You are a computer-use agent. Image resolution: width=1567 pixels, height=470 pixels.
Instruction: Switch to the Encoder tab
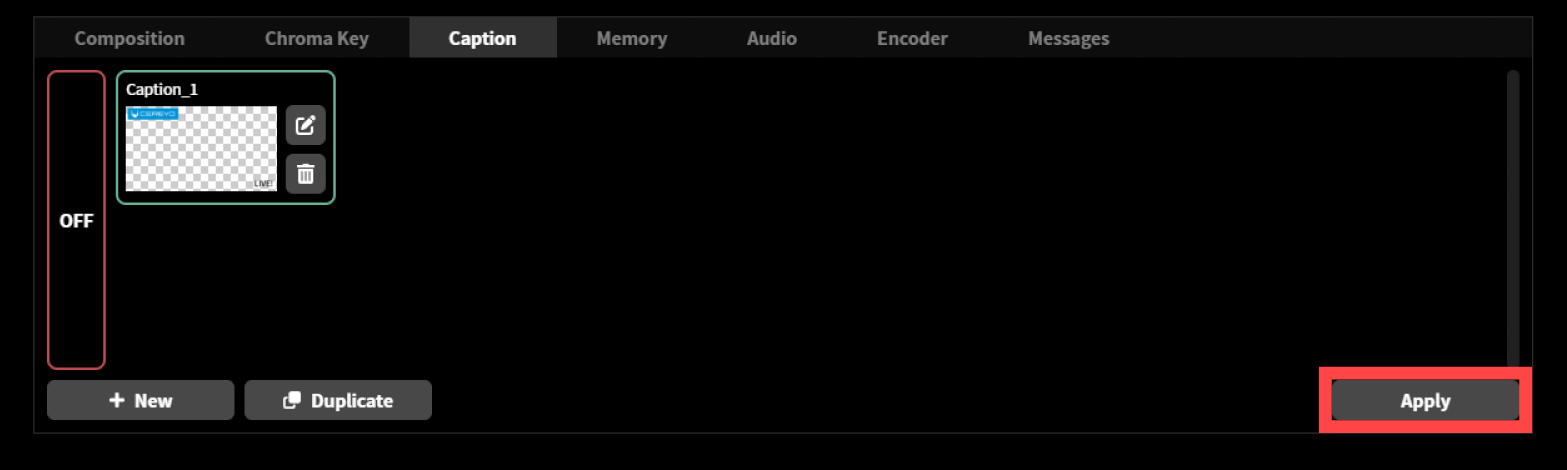click(x=913, y=39)
